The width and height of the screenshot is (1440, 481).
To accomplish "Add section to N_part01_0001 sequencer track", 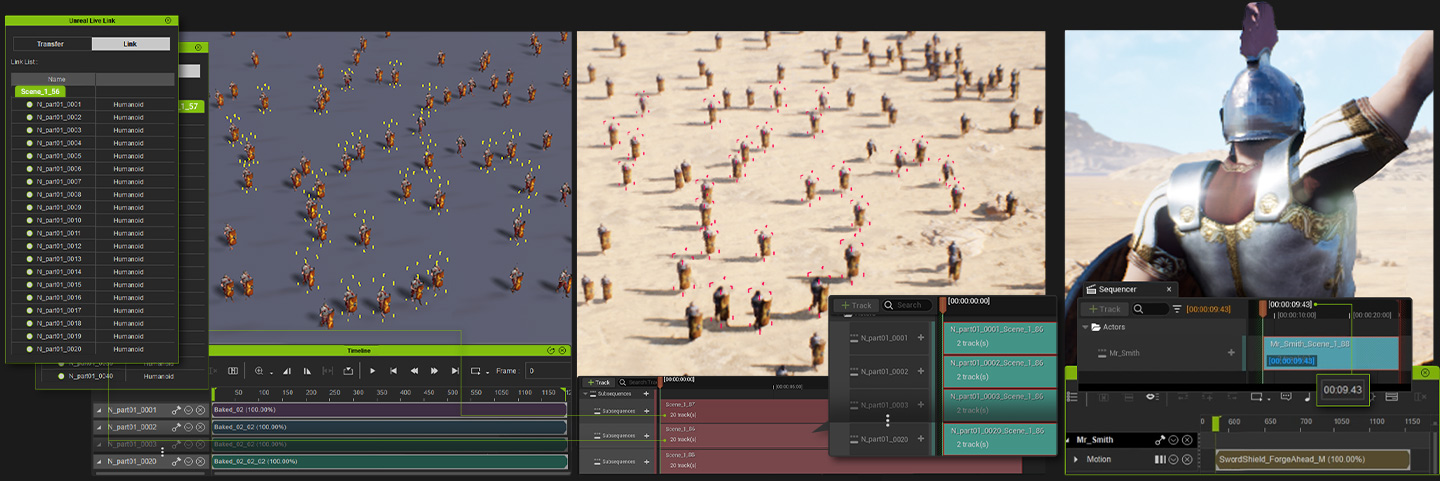I will click(x=920, y=338).
